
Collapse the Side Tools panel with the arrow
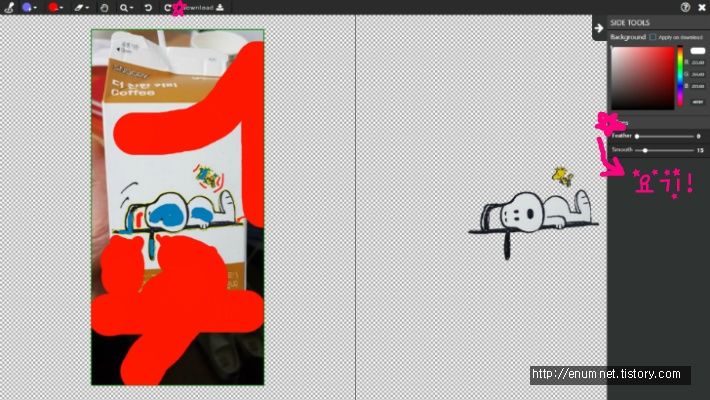[599, 28]
